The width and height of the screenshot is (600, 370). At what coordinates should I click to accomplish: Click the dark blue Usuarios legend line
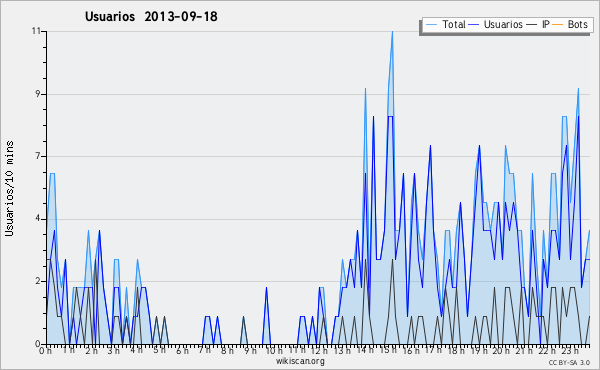474,25
